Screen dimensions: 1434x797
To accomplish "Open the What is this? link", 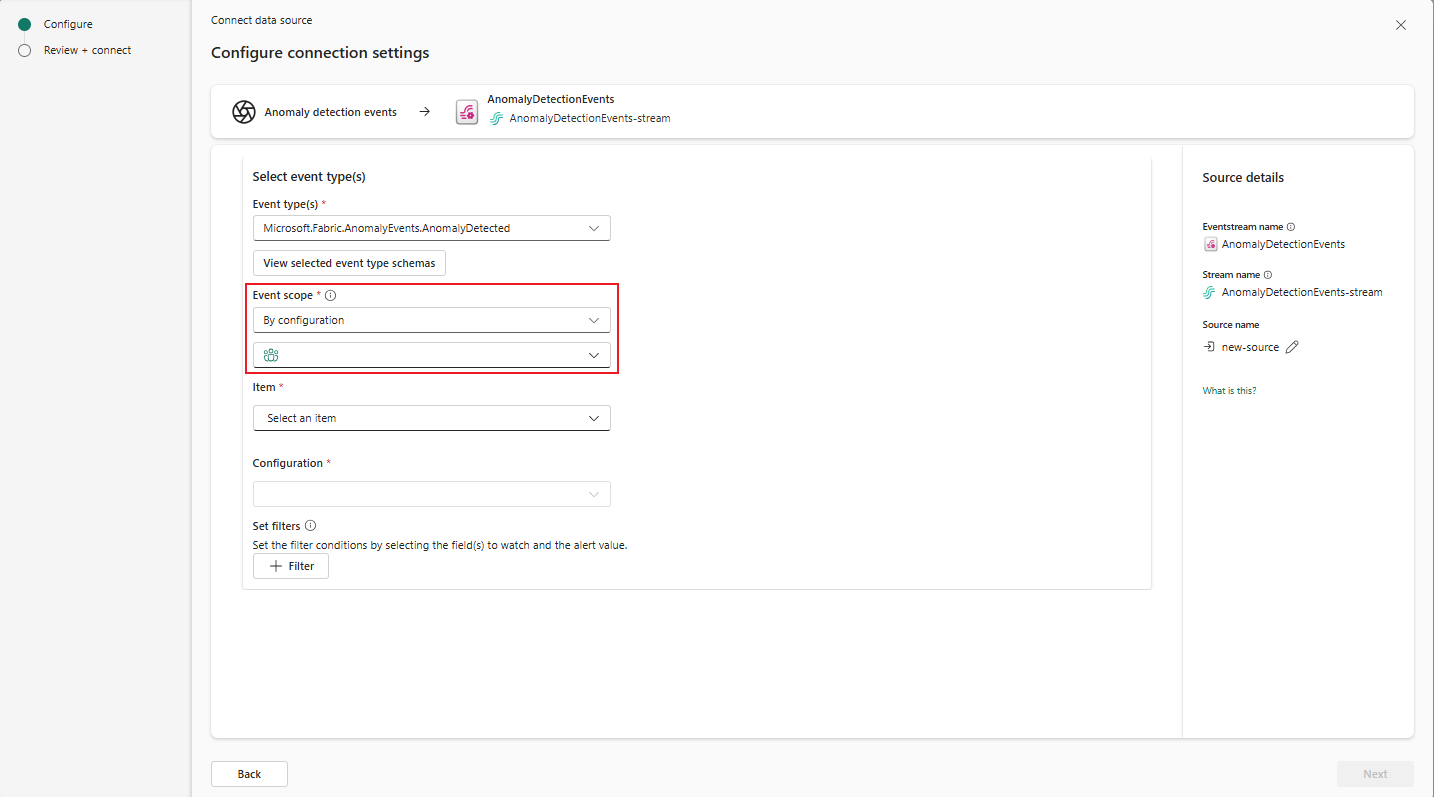I will [x=1229, y=391].
